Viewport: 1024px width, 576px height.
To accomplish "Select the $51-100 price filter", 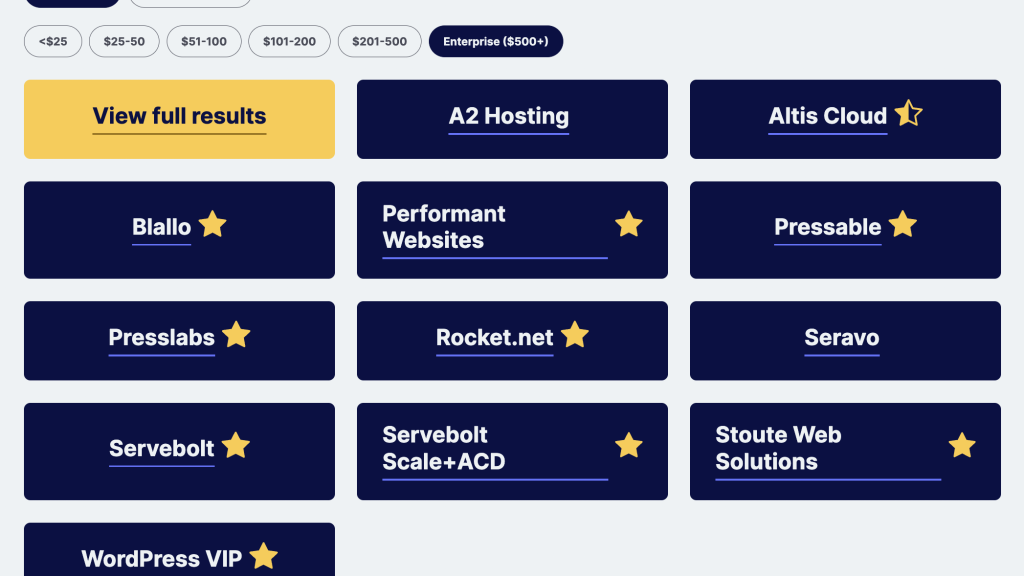I will coord(204,41).
